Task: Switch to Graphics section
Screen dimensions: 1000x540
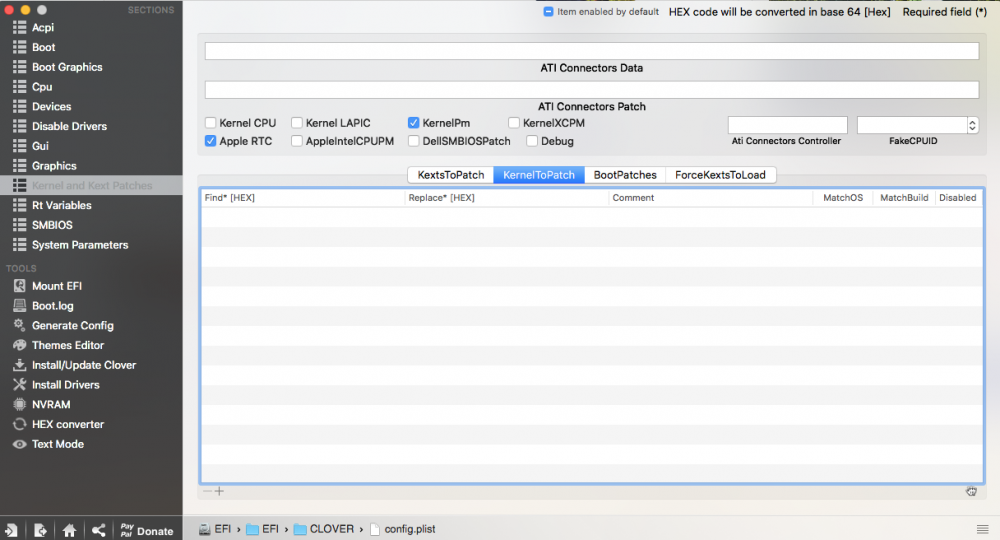Action: click(54, 166)
